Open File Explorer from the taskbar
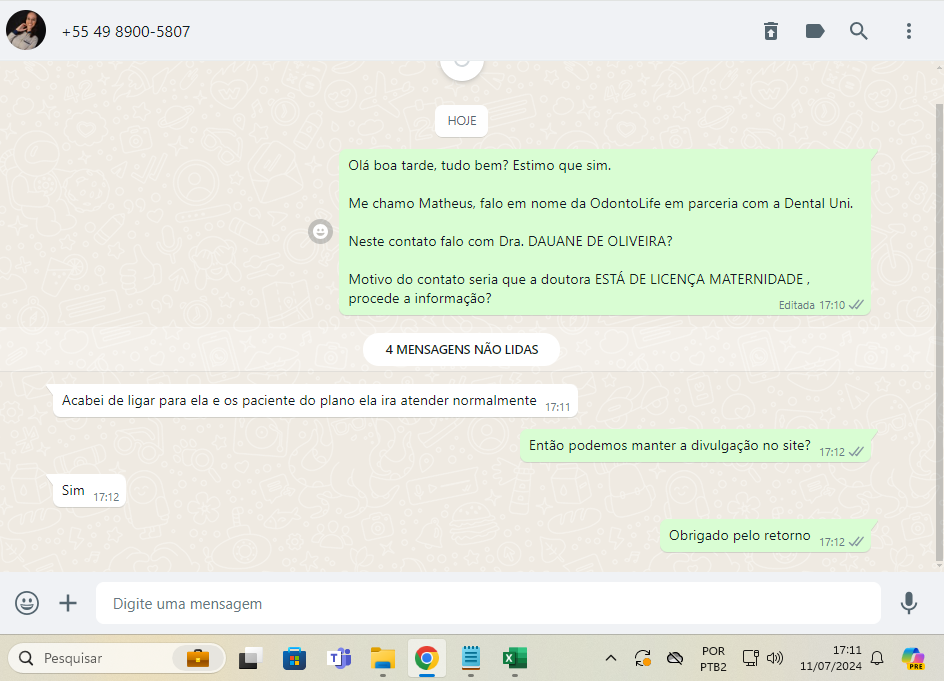Viewport: 944px width, 681px height. [383, 658]
